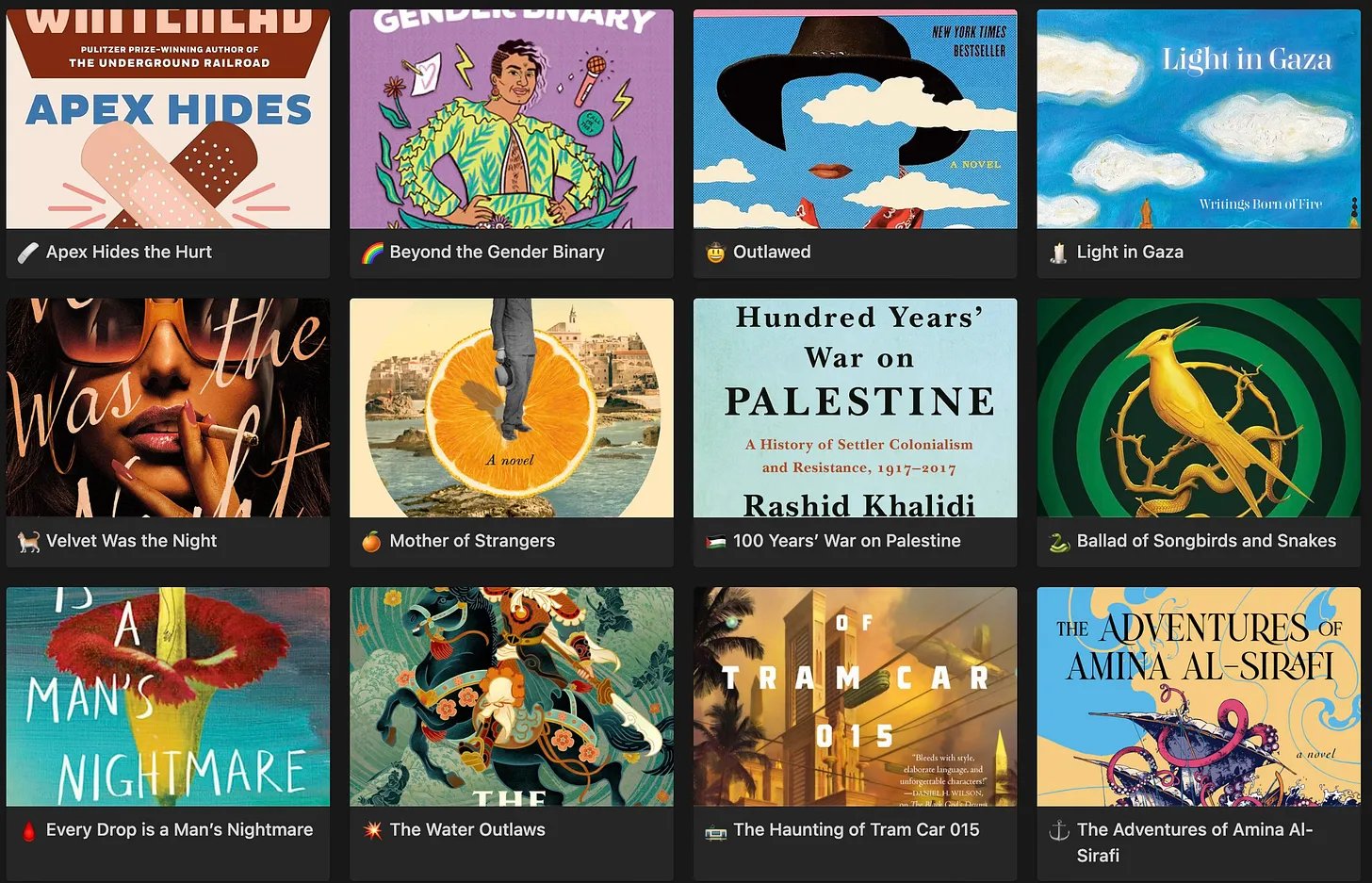Screen dimensions: 1372x883
Task: Click the cowboy face icon beside Outlawed
Action: pos(716,253)
